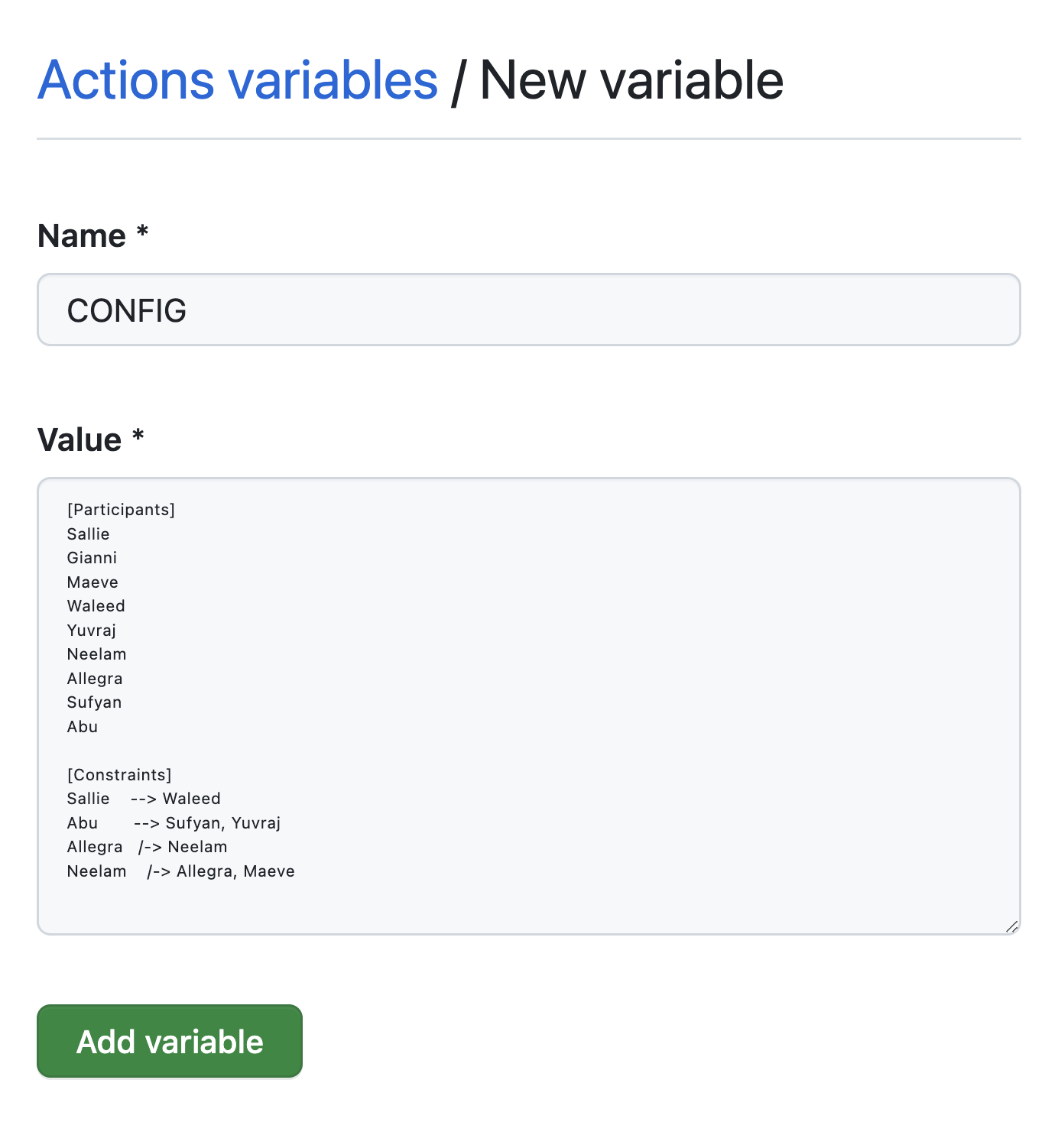
Task: Click the resize handle of the Value textarea
Action: coord(1011,926)
